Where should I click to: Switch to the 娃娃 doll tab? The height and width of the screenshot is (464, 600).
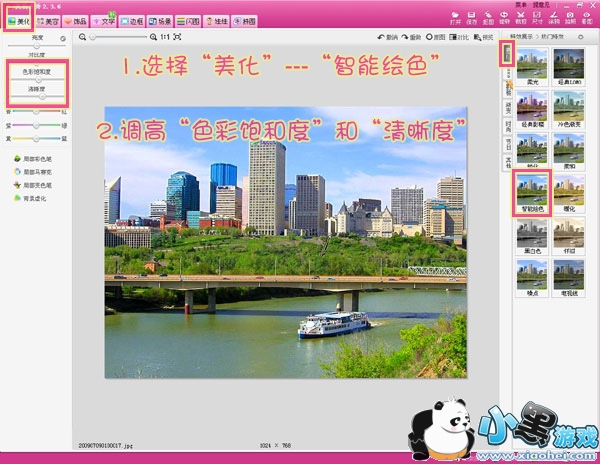tap(217, 21)
